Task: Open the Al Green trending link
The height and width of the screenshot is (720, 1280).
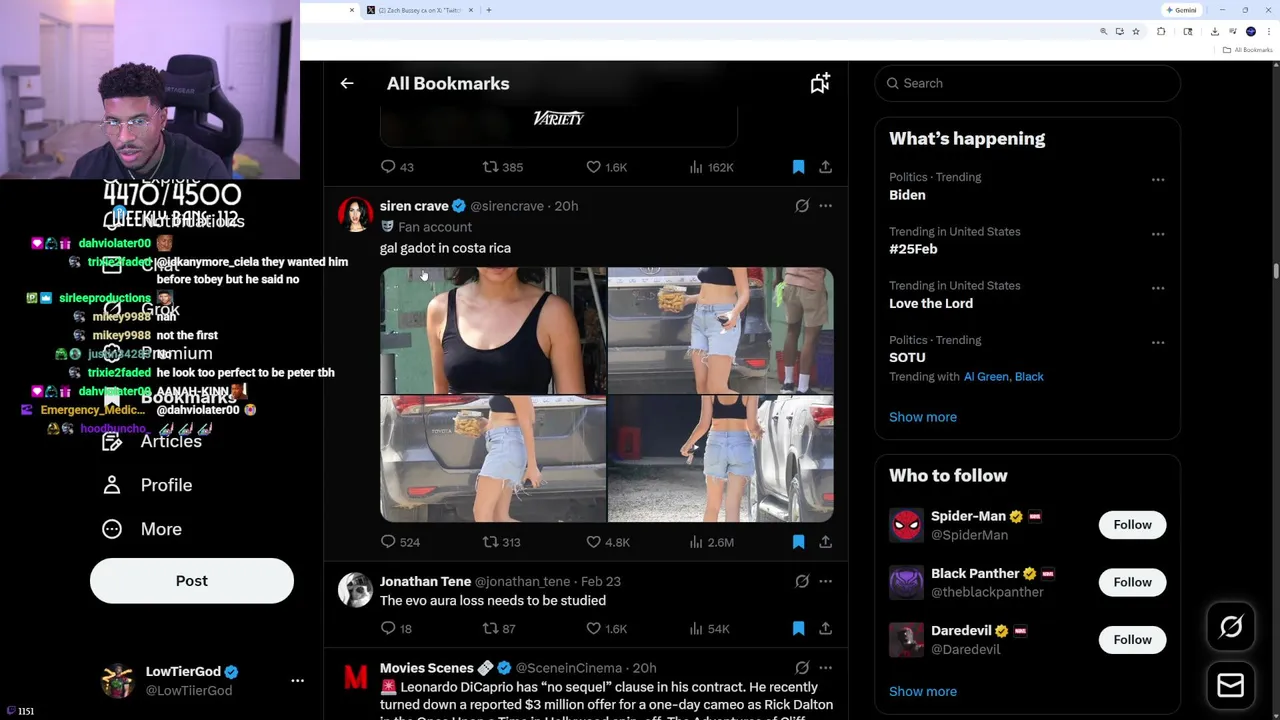Action: point(985,377)
